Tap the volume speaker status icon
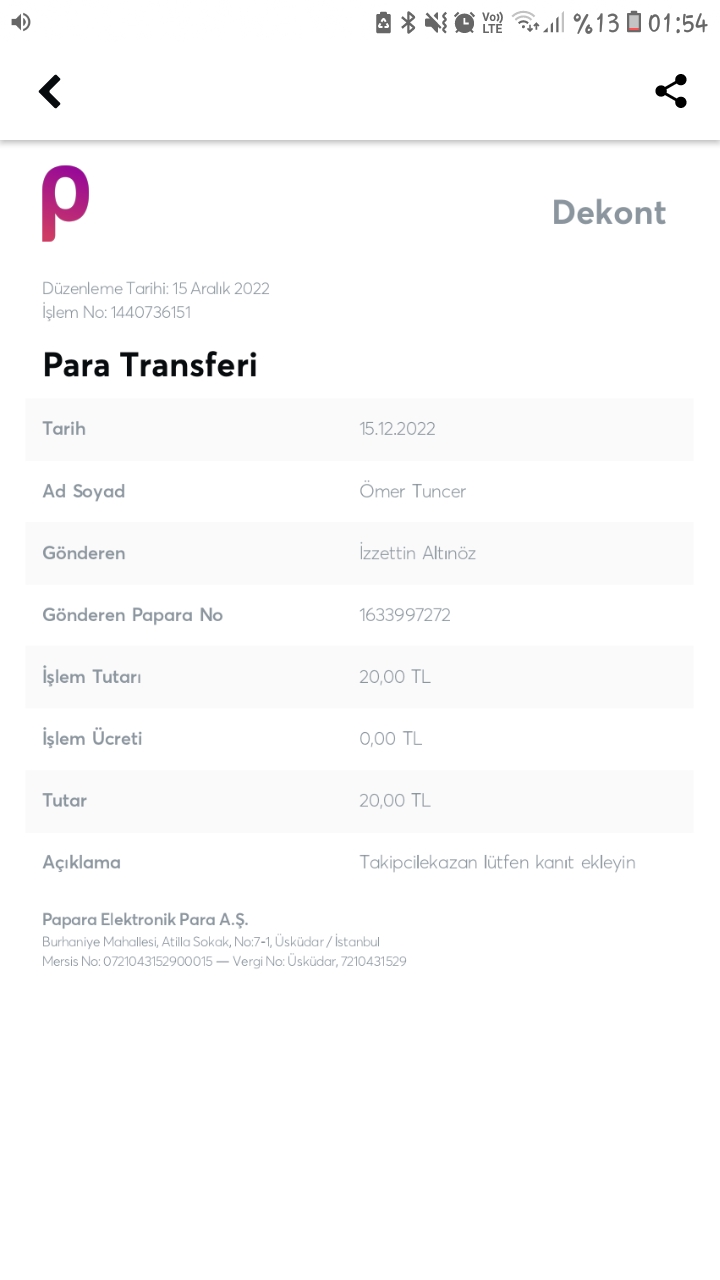 tap(21, 22)
